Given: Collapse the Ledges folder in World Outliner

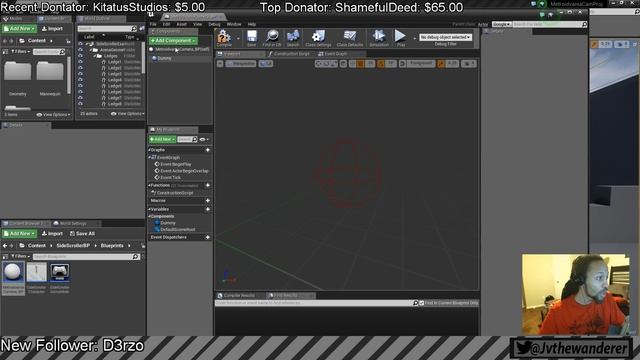Looking at the screenshot, I should (x=95, y=56).
